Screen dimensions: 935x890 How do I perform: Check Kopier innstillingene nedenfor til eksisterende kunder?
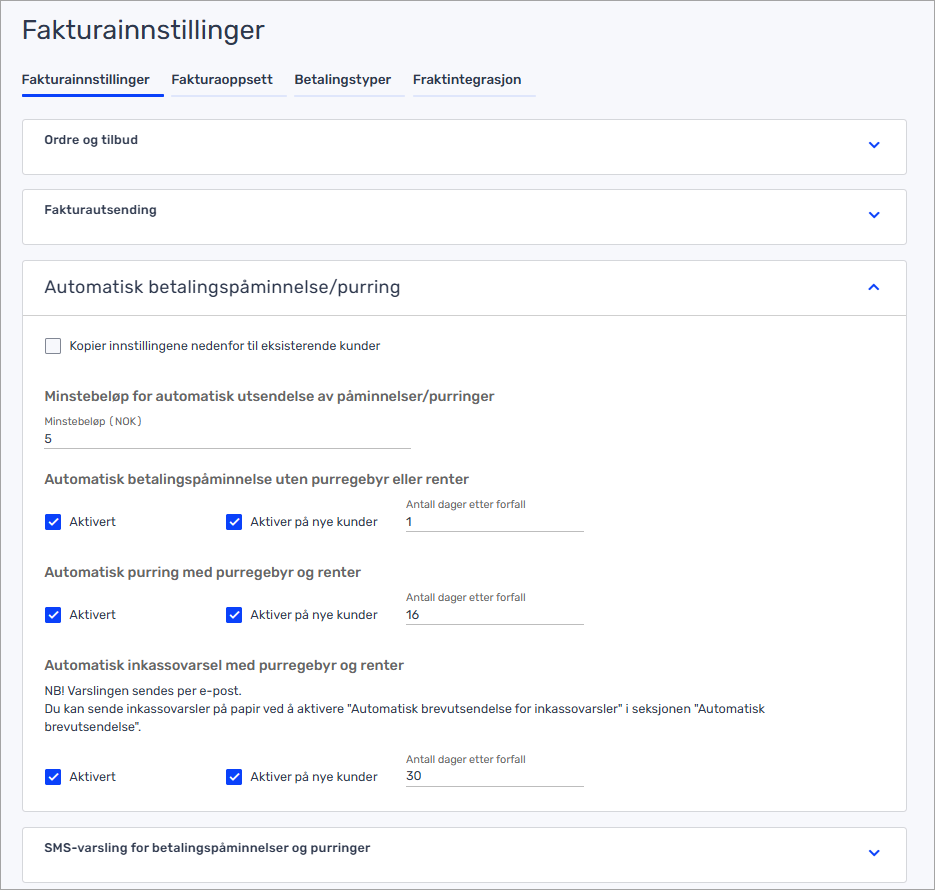(54, 346)
